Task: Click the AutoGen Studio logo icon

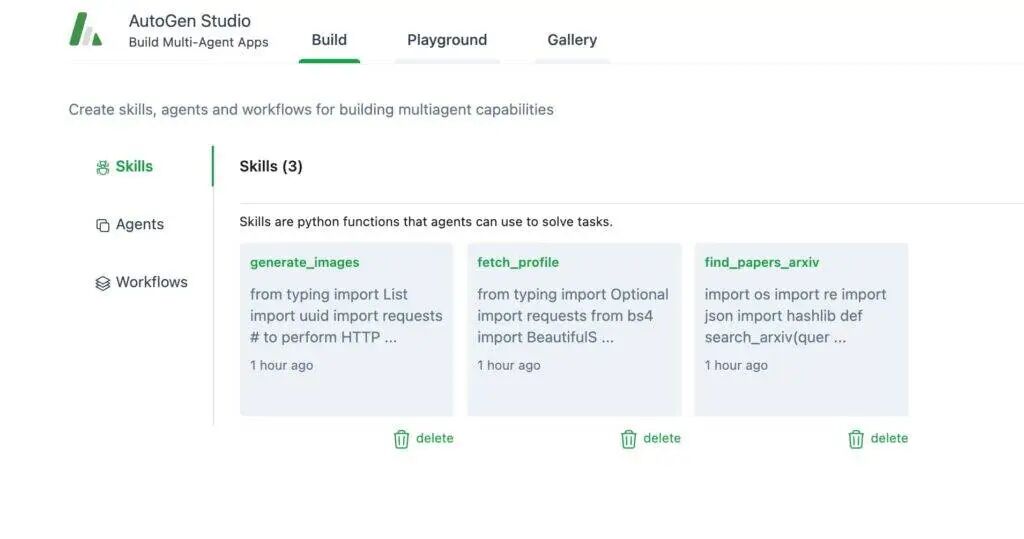Action: (85, 30)
